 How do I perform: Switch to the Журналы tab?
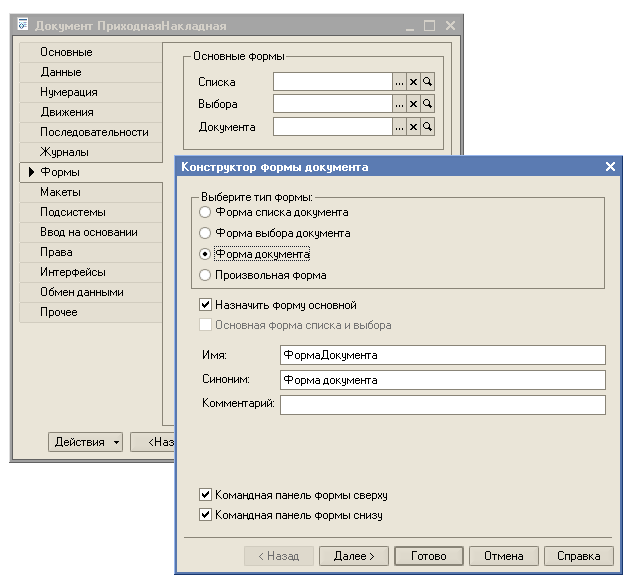point(91,152)
